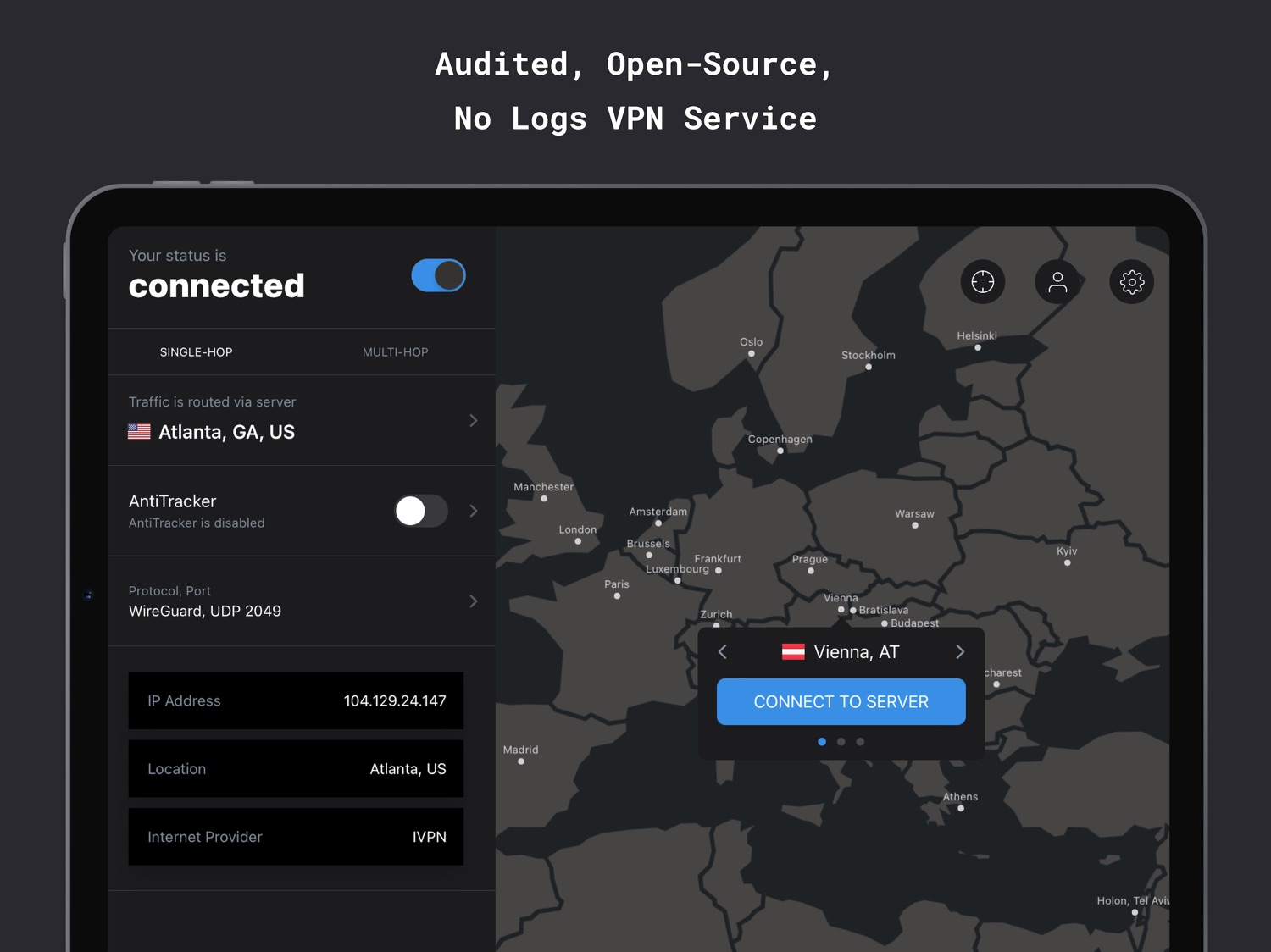Open Protocol and Port options chevron
This screenshot has width=1271, height=952.
click(x=474, y=601)
